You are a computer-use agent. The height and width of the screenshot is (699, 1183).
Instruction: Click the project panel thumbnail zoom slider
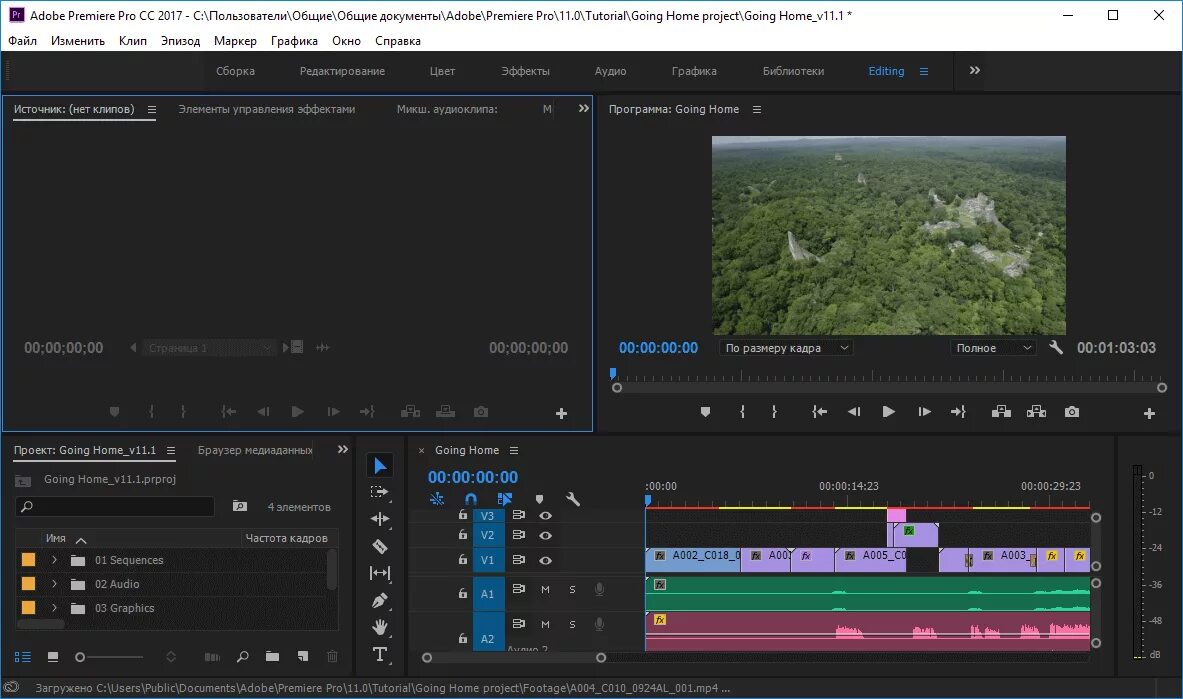point(81,657)
